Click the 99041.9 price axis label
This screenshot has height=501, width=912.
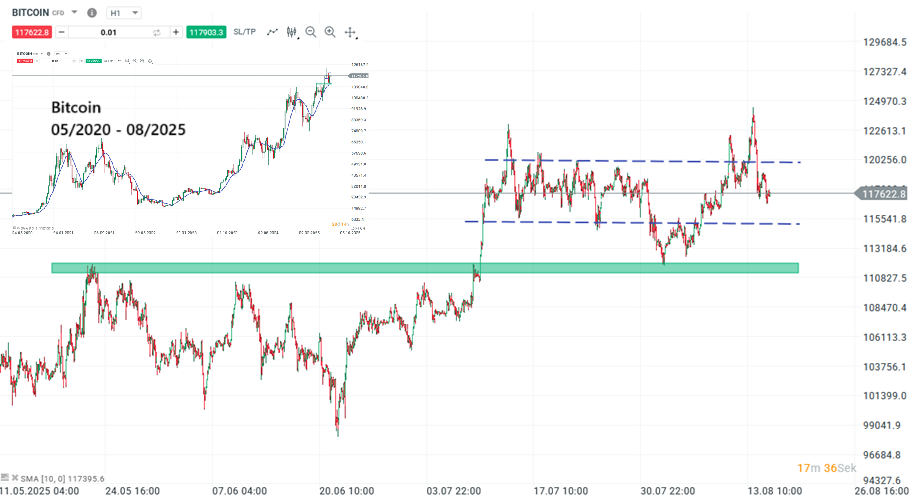click(x=885, y=425)
